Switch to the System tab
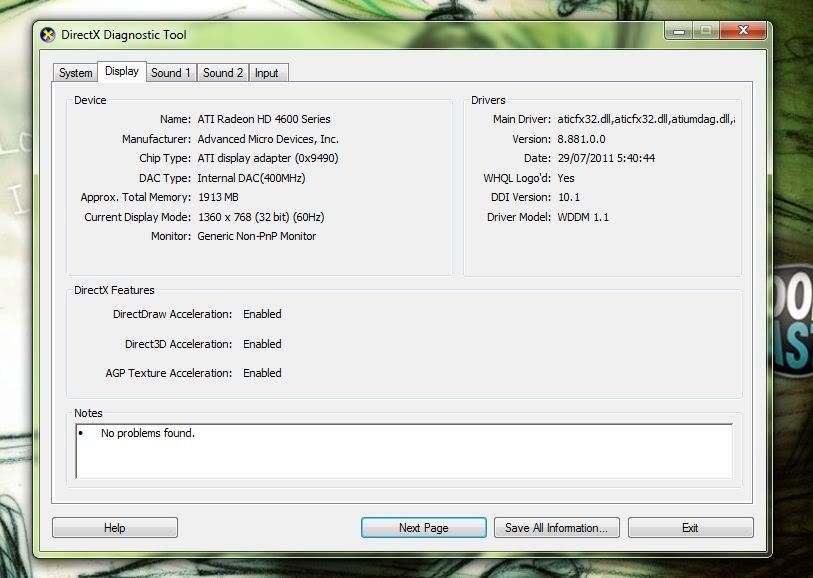Image resolution: width=813 pixels, height=578 pixels. (x=76, y=73)
